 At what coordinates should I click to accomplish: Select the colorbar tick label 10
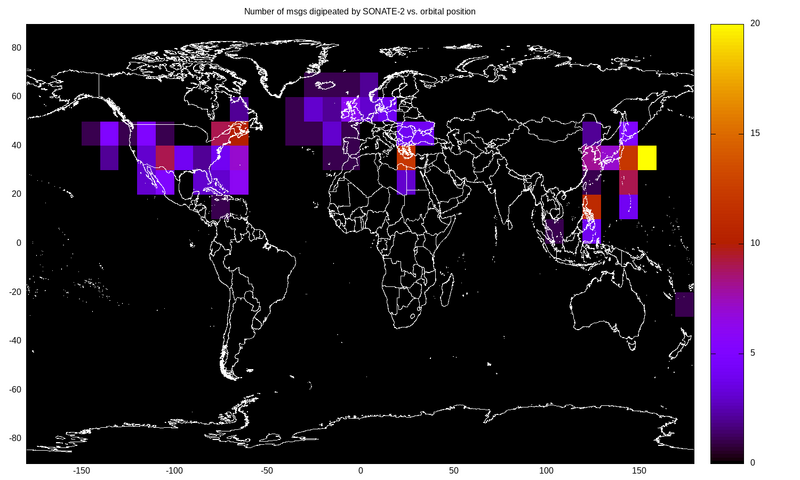click(755, 243)
